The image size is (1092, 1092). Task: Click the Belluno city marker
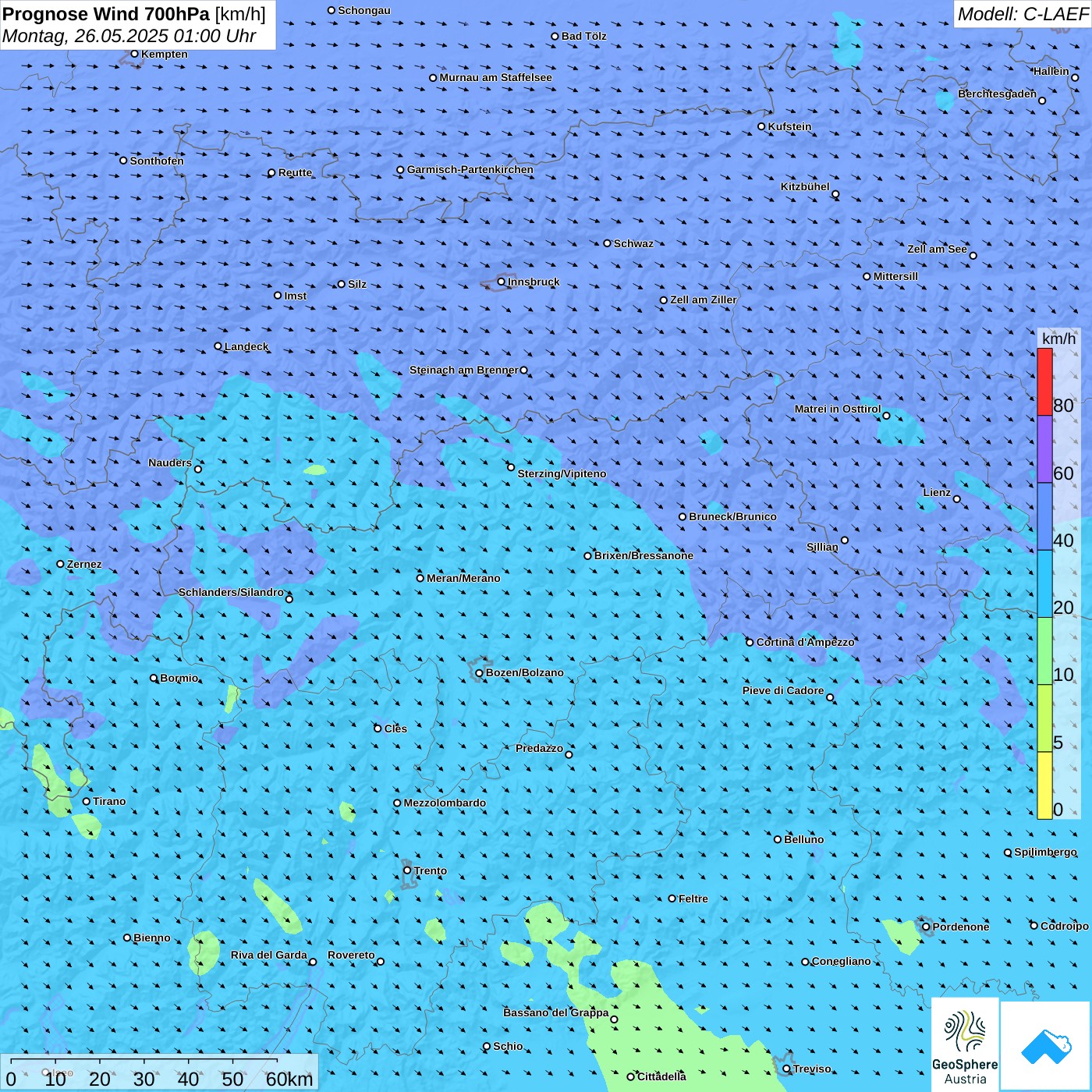point(778,839)
